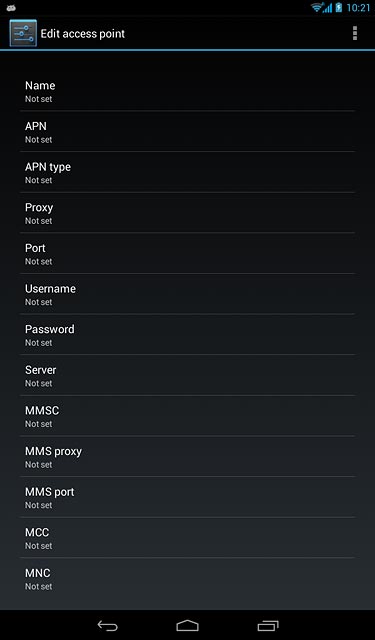Open the Recent apps button
This screenshot has width=375, height=640.
pyautogui.click(x=268, y=625)
